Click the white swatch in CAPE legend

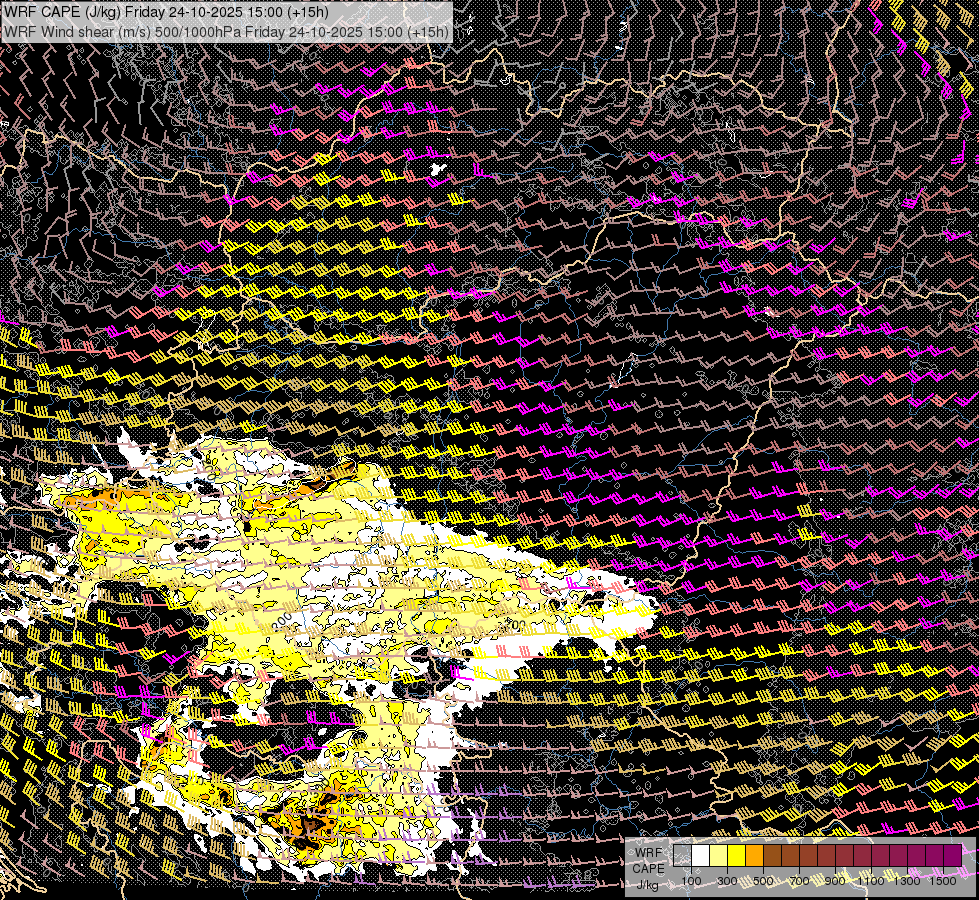[x=700, y=855]
